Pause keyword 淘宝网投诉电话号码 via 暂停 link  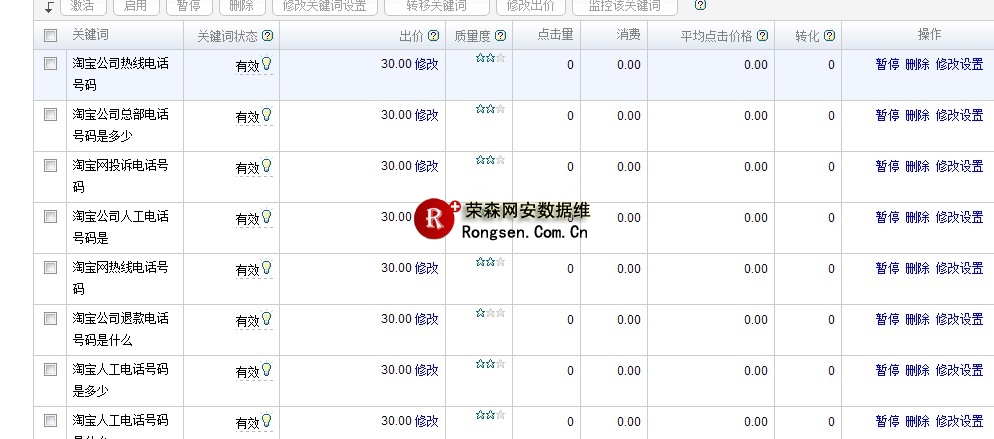[x=887, y=166]
